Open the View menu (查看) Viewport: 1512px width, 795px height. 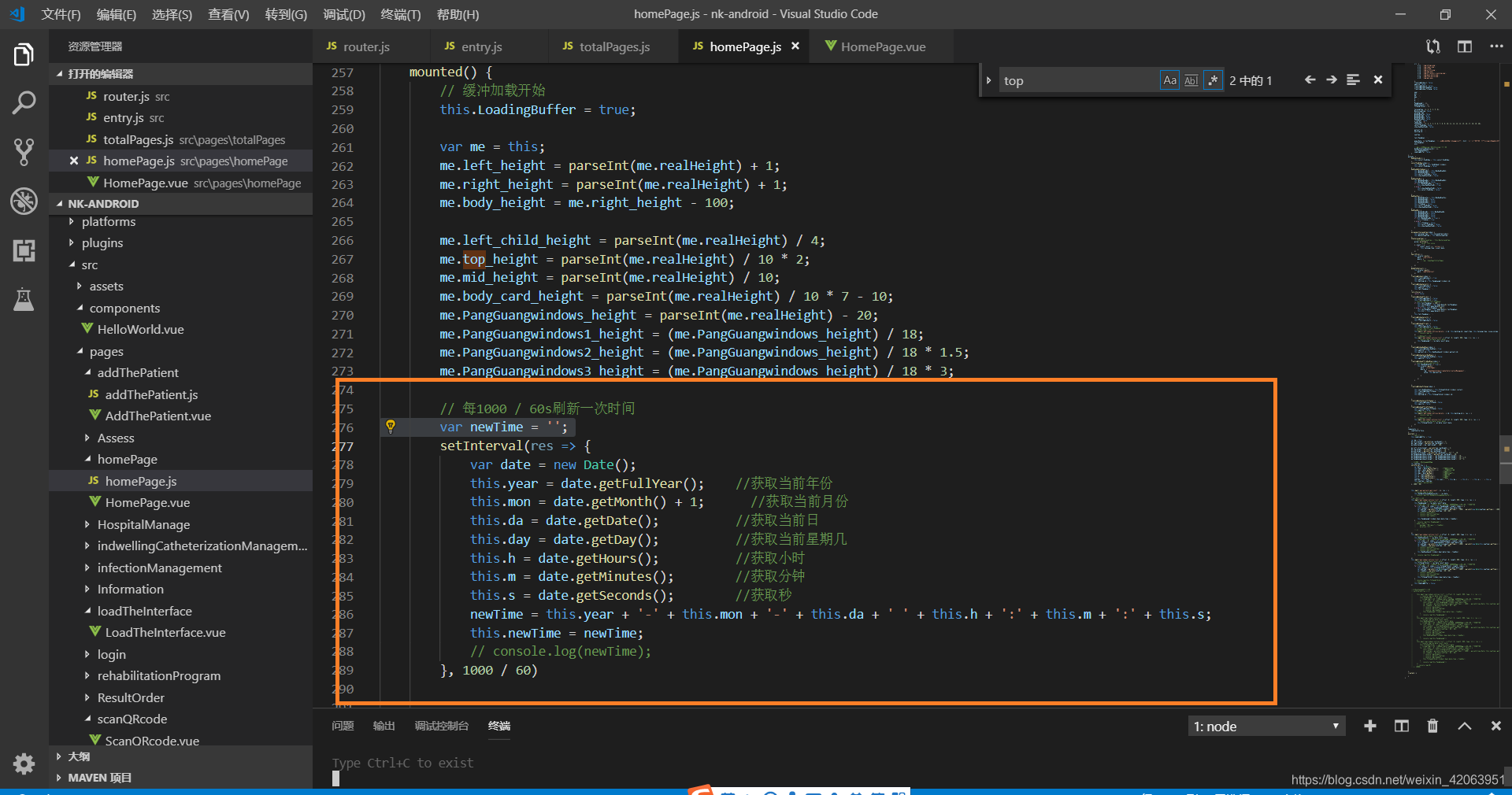pos(228,14)
